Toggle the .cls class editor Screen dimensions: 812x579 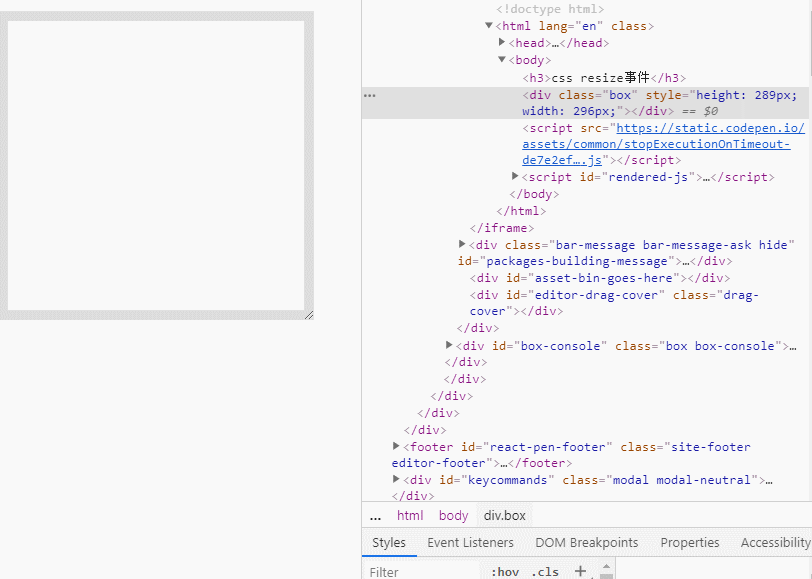545,572
